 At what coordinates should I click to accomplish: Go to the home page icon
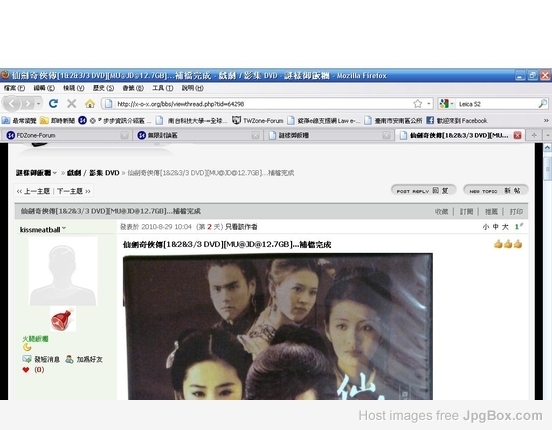tap(90, 104)
